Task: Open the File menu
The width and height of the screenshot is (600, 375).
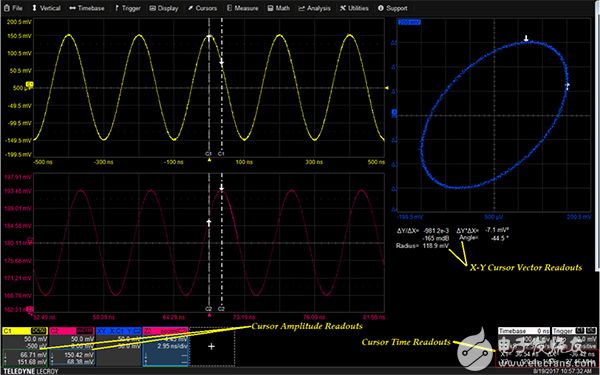Action: coord(13,8)
